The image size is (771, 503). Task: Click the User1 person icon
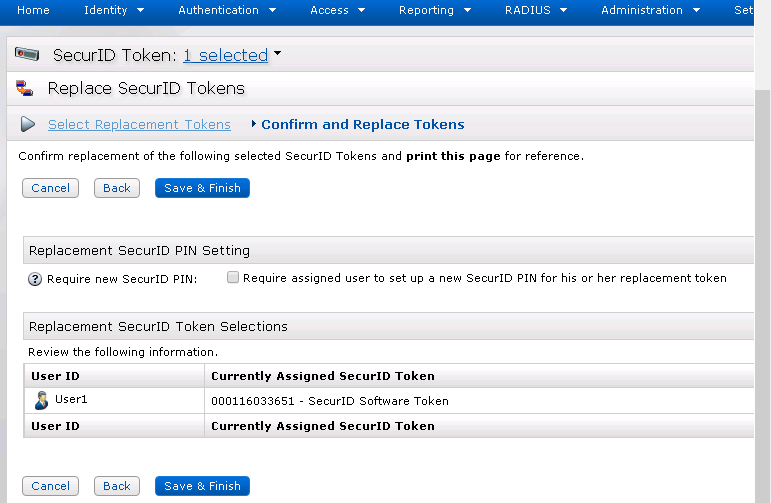coord(41,400)
